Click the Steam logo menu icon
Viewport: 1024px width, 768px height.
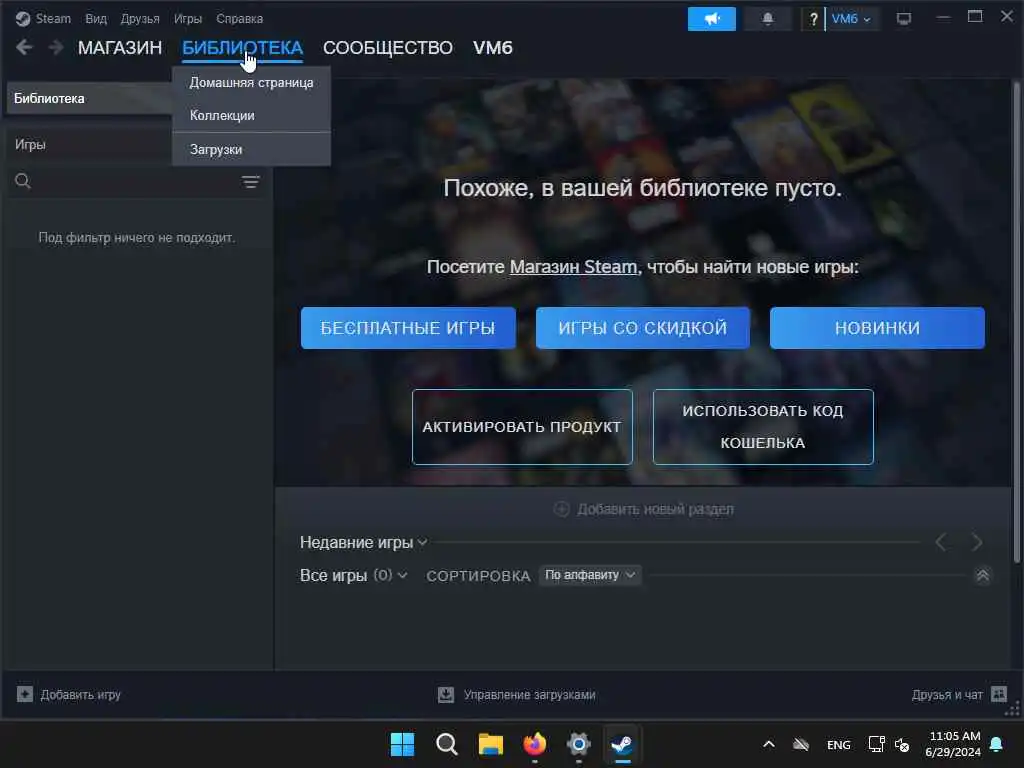tap(23, 19)
